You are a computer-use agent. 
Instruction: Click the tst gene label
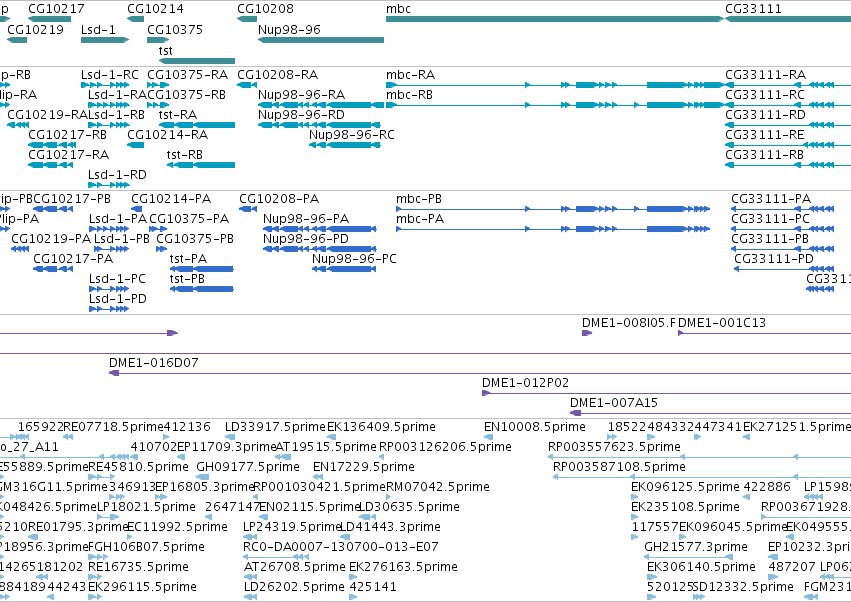(166, 50)
